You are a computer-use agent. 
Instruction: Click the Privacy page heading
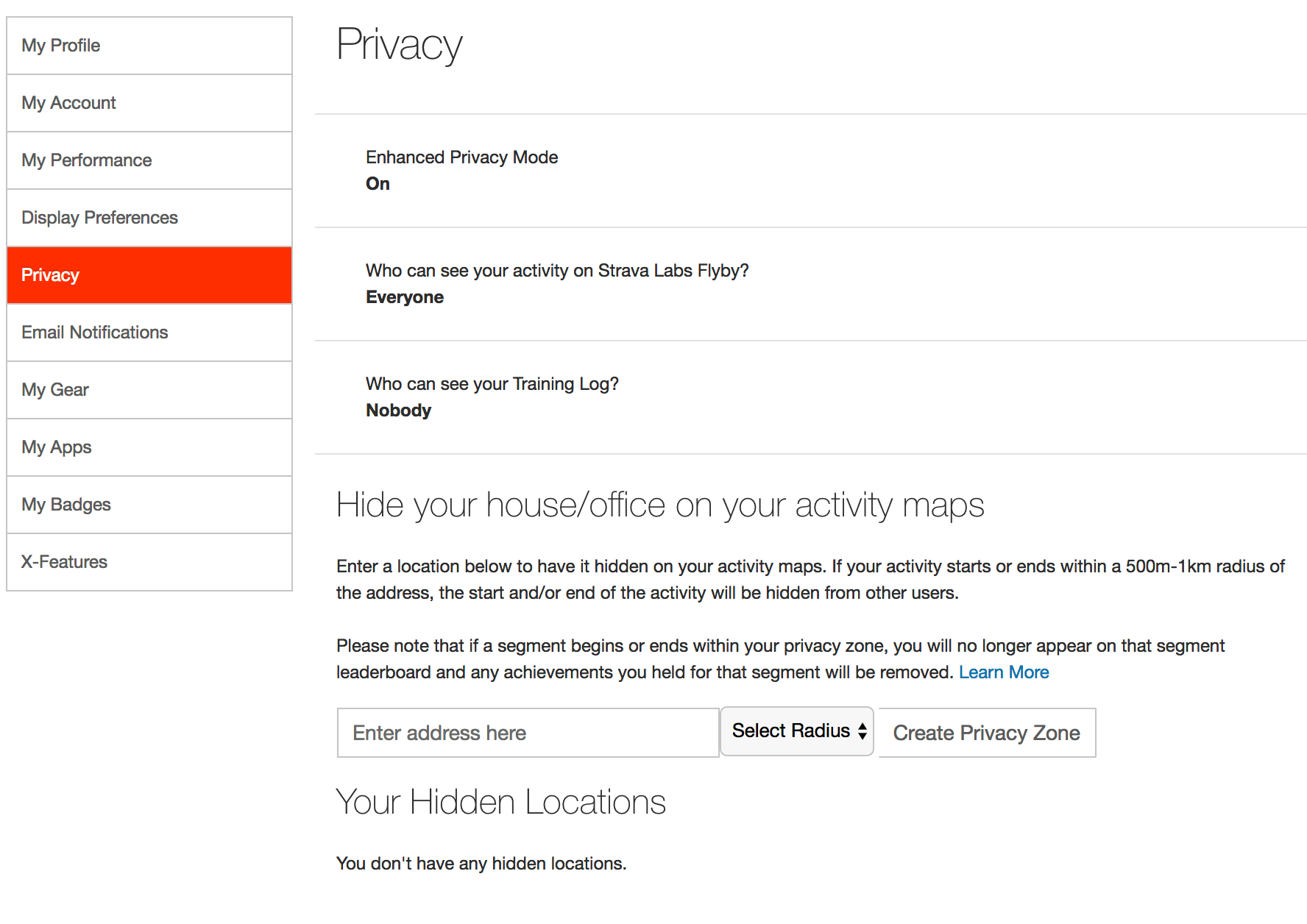point(399,45)
